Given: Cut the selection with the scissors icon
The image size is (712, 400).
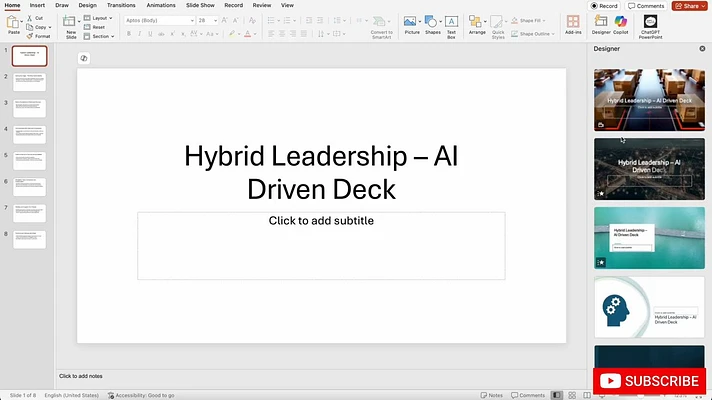Looking at the screenshot, I should 30,18.
